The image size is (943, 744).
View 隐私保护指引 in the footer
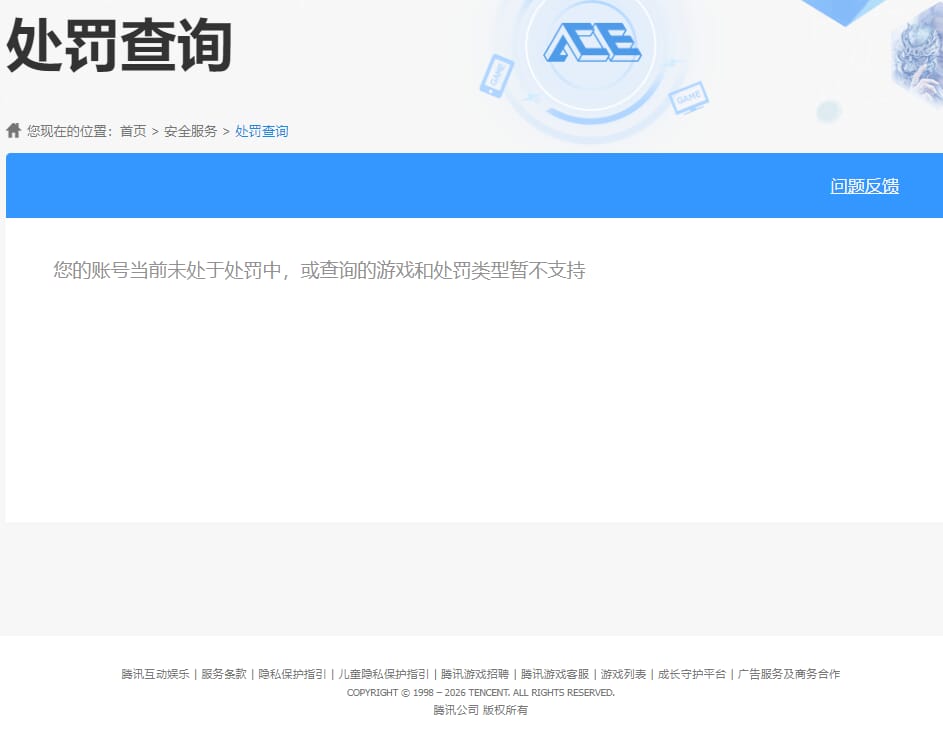tap(292, 674)
